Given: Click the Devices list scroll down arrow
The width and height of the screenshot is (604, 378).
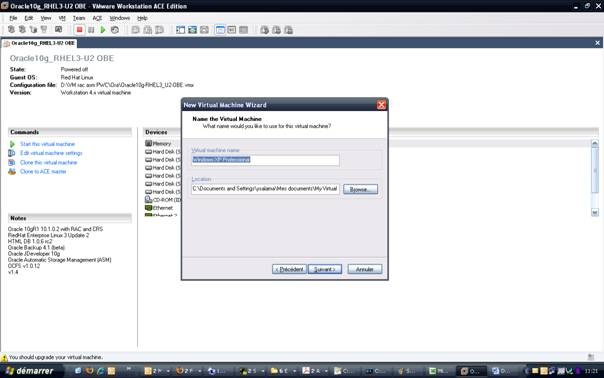Looking at the screenshot, I should click(x=595, y=212).
